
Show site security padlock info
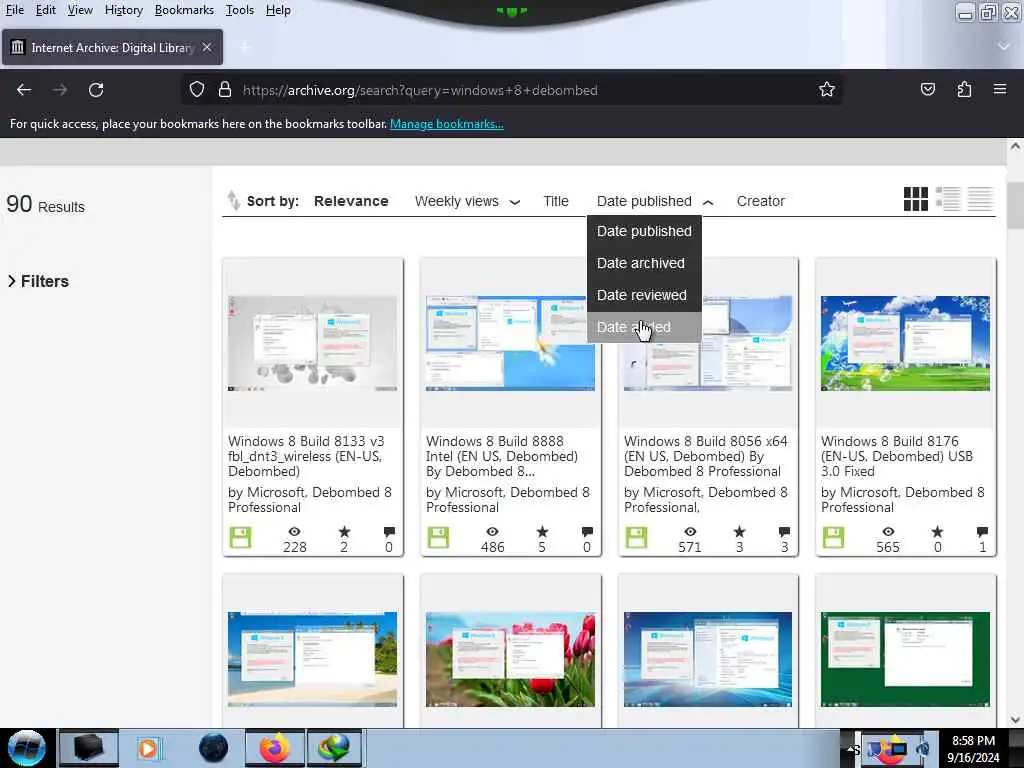coord(225,89)
